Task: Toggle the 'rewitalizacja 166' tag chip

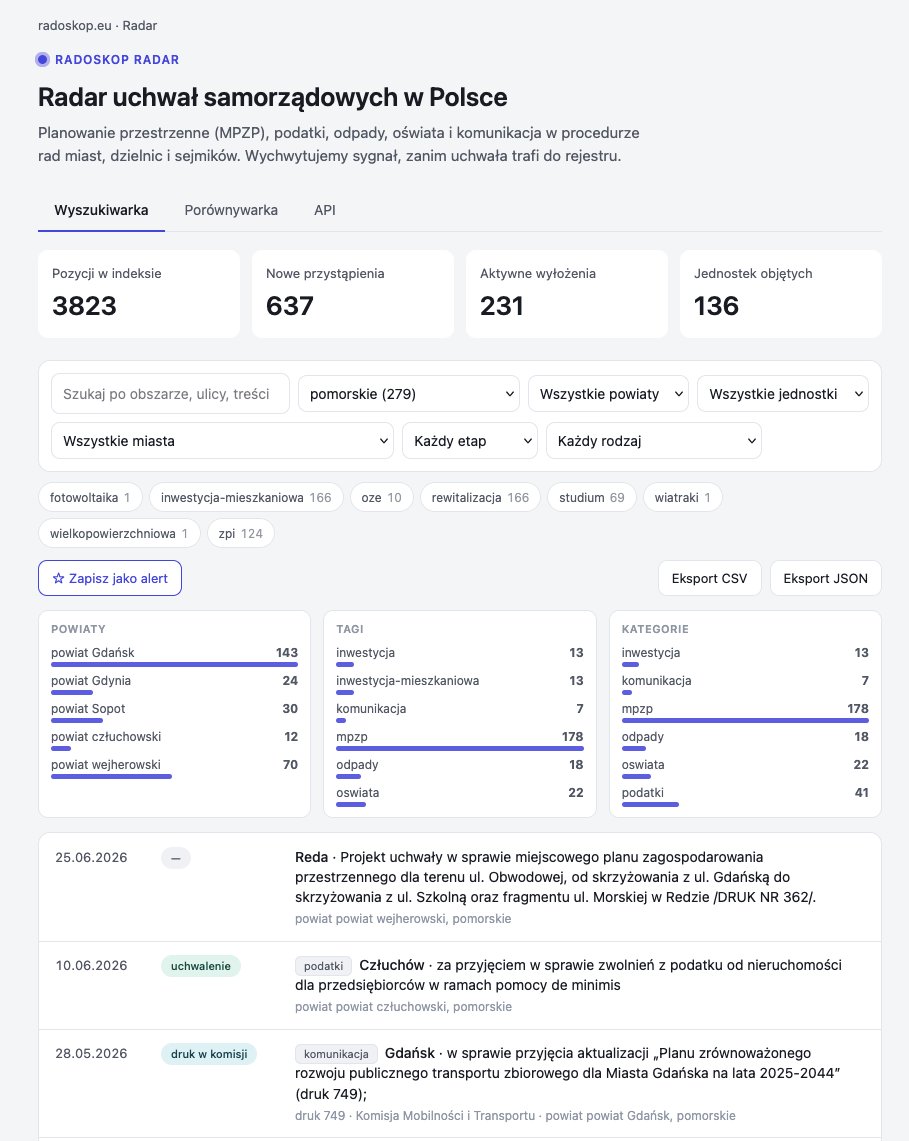Action: coord(480,498)
